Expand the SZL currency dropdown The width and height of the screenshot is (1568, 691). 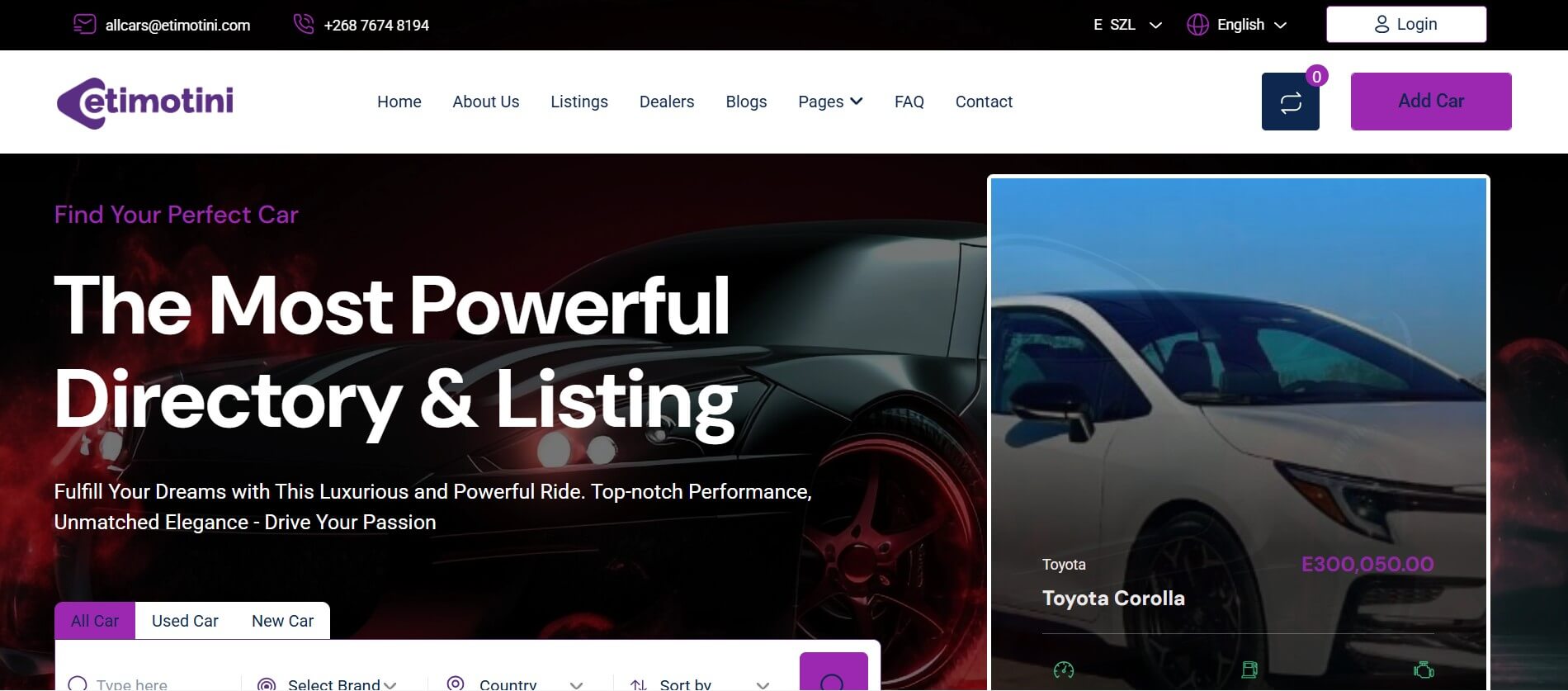(x=1127, y=25)
